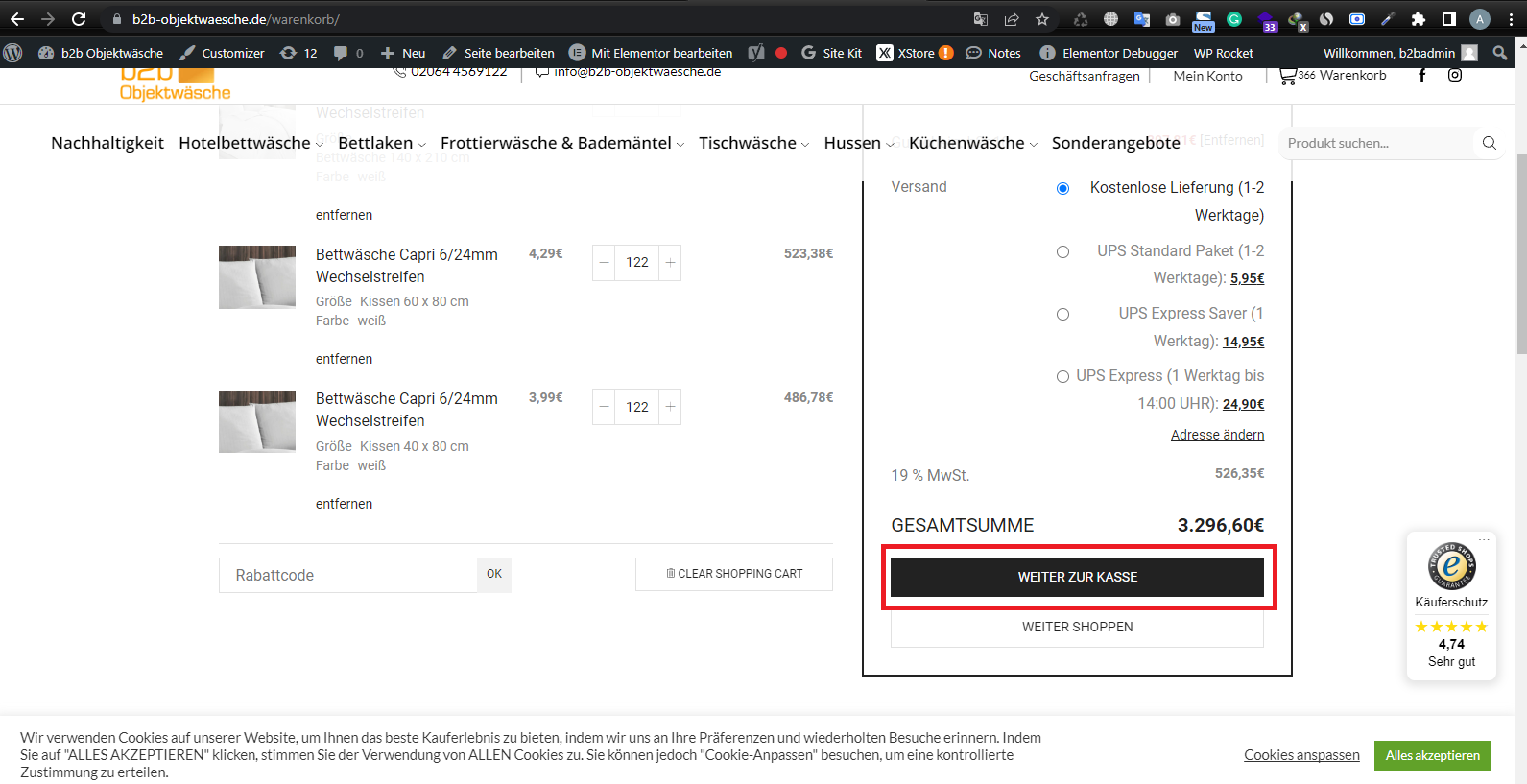
Task: Click the translate page icon in address bar
Action: (x=981, y=19)
